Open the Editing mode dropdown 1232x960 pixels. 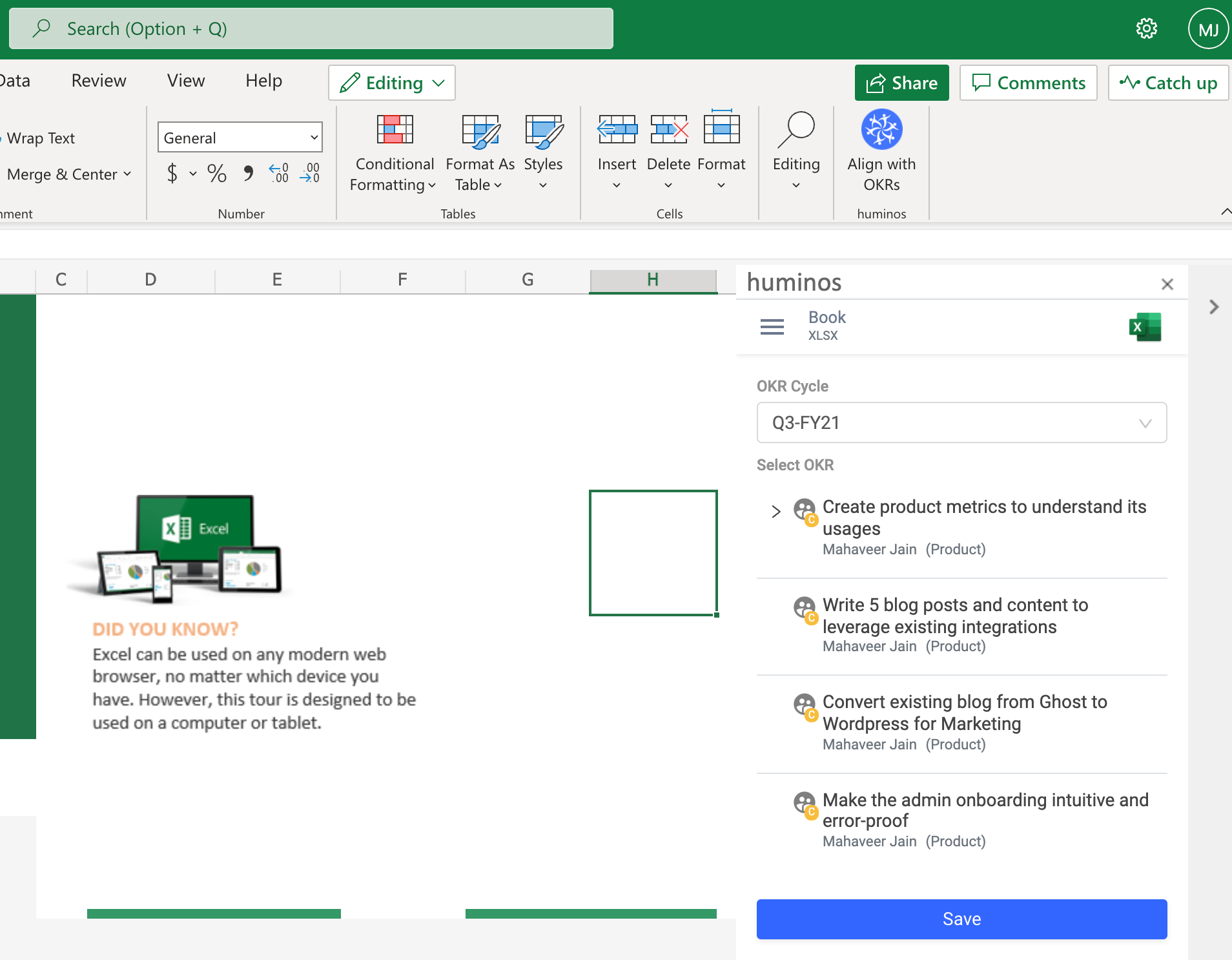click(x=391, y=83)
